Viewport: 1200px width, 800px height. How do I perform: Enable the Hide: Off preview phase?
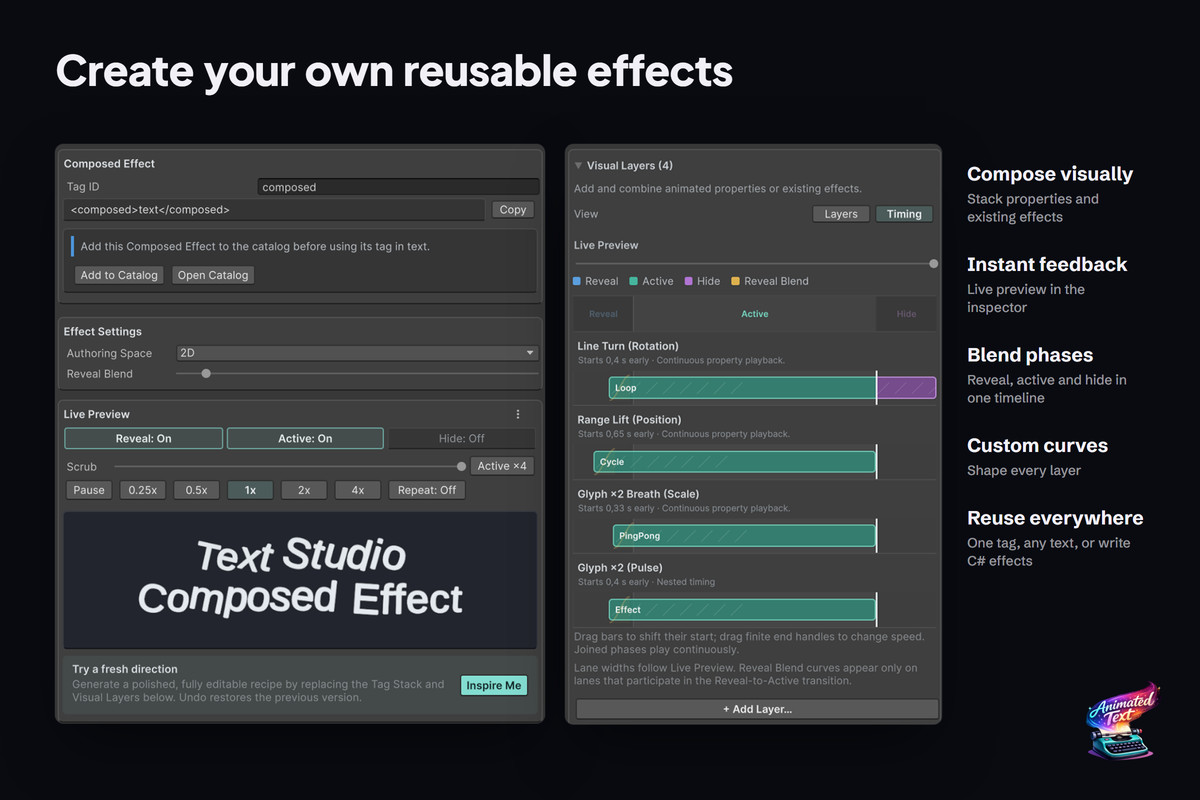click(462, 438)
